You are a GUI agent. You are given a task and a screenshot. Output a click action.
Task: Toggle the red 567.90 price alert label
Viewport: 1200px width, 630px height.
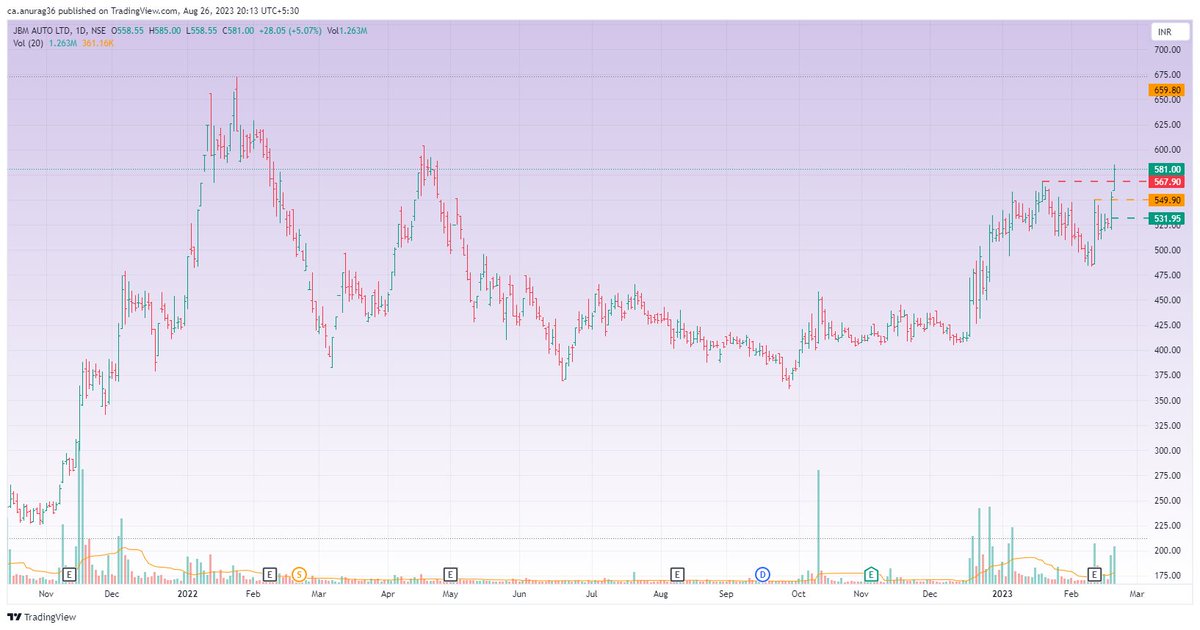(1168, 183)
